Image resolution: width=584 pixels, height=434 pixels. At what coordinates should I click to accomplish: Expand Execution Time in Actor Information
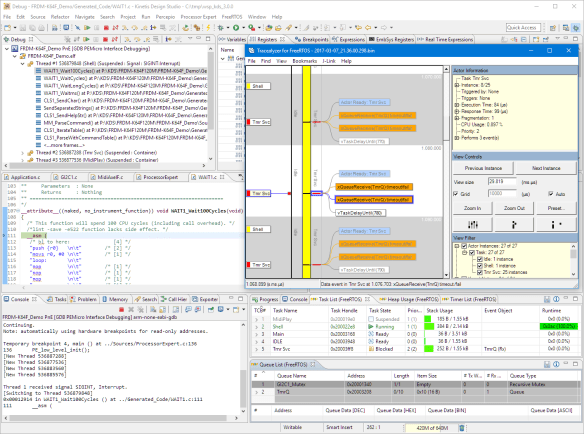click(x=457, y=105)
